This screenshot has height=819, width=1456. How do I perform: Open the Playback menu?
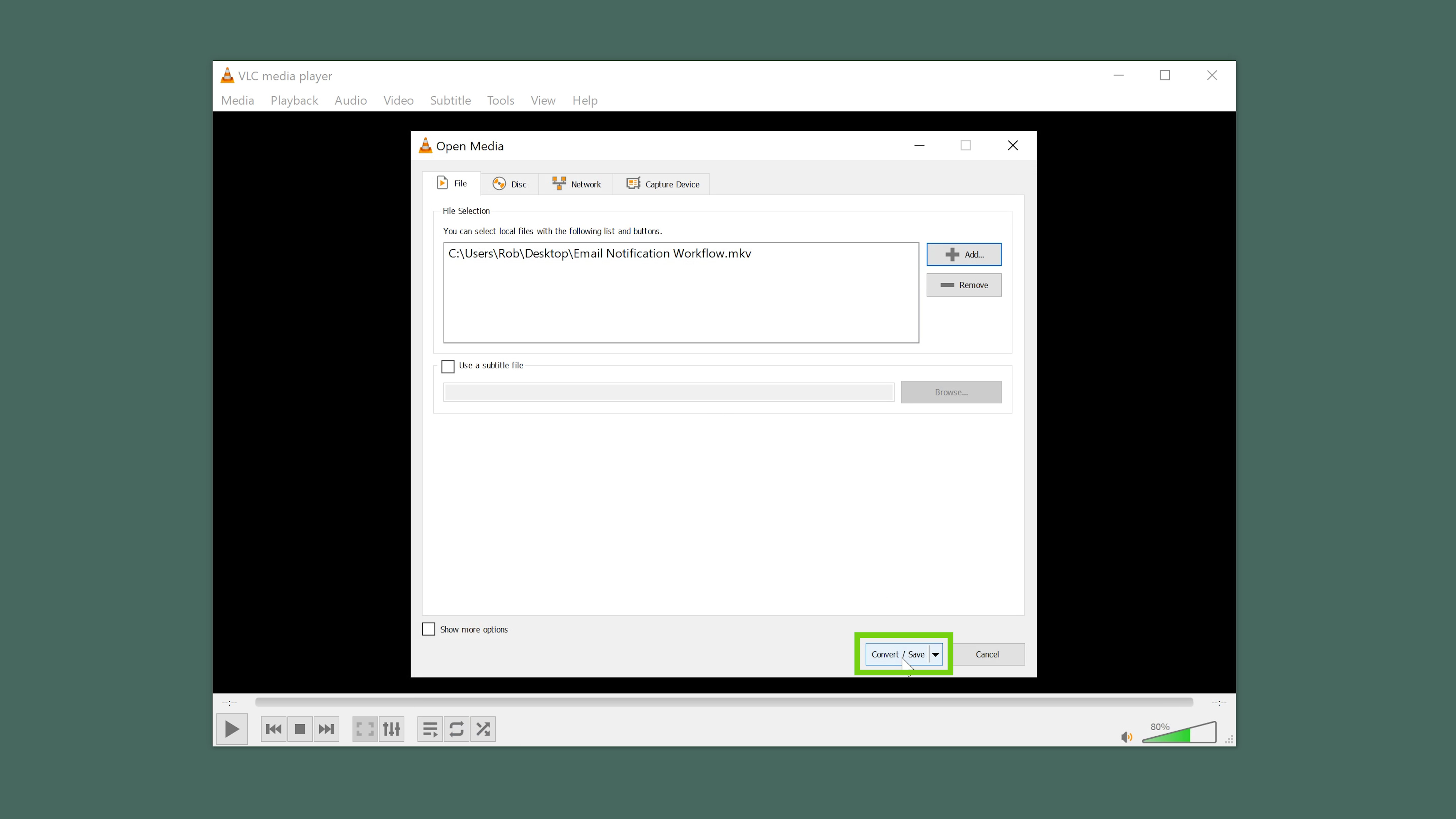294,100
